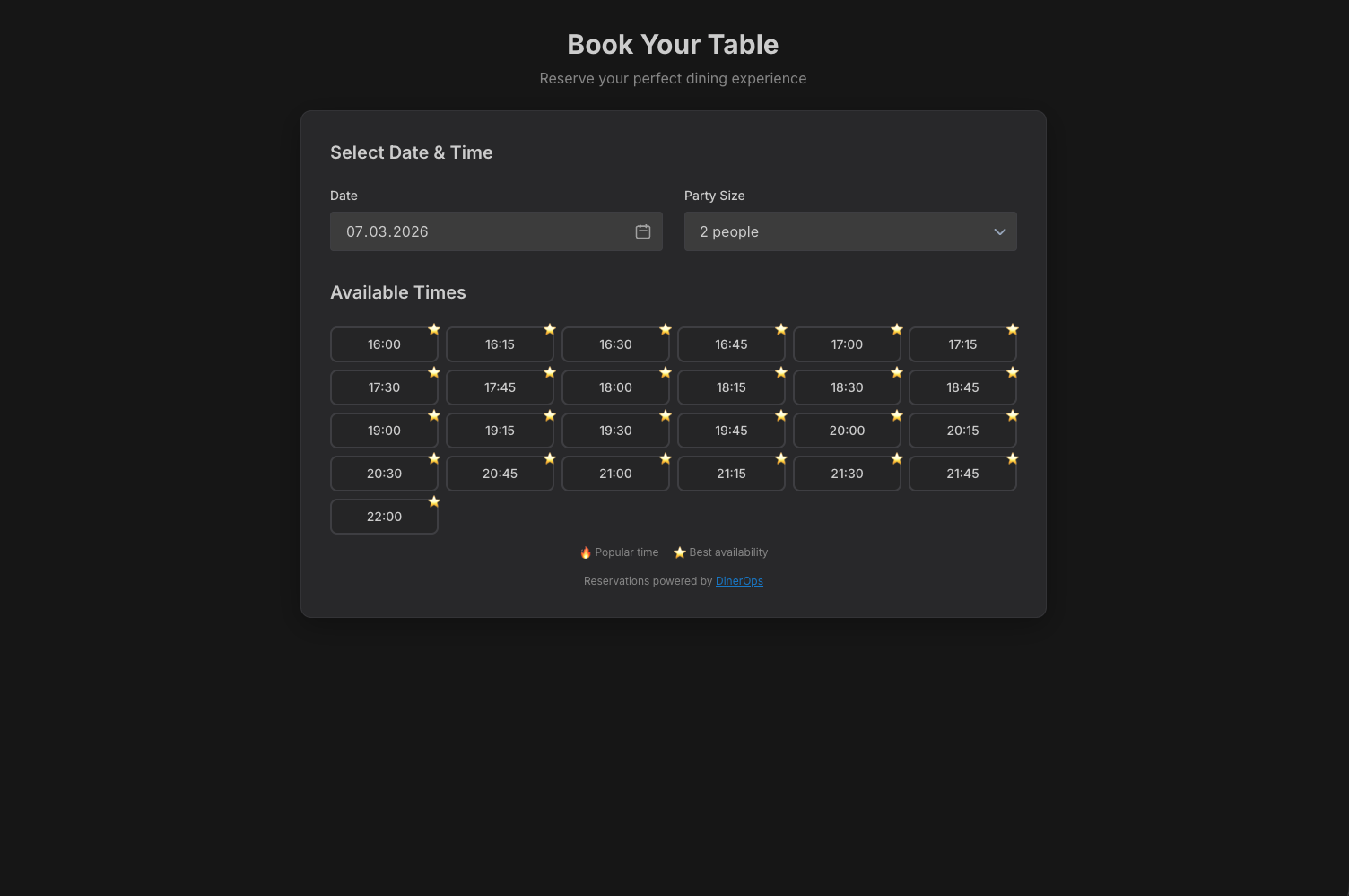The width and height of the screenshot is (1349, 896).
Task: Click the star badge on the 21:45 slot
Action: click(x=1013, y=457)
